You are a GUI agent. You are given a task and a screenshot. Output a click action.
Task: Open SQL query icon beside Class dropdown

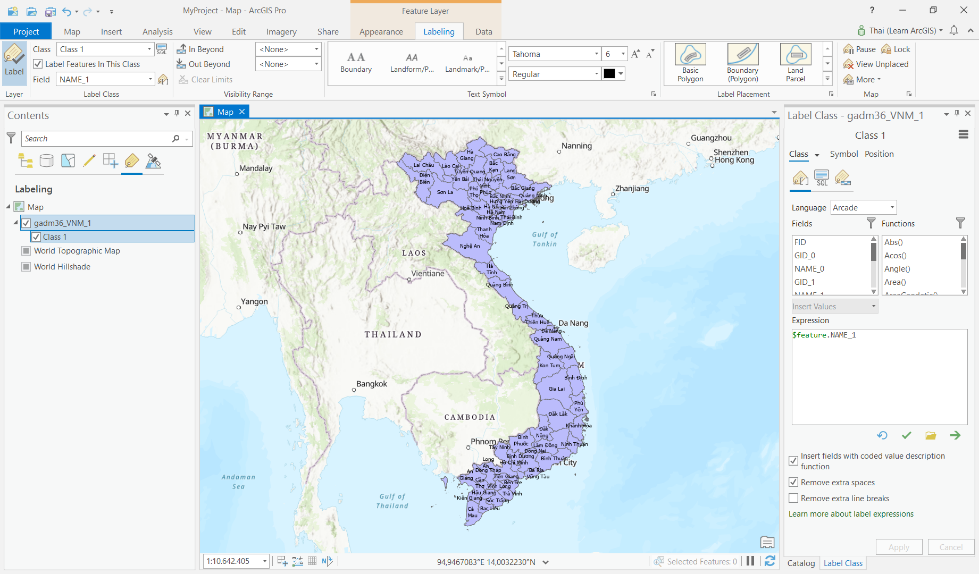[162, 49]
